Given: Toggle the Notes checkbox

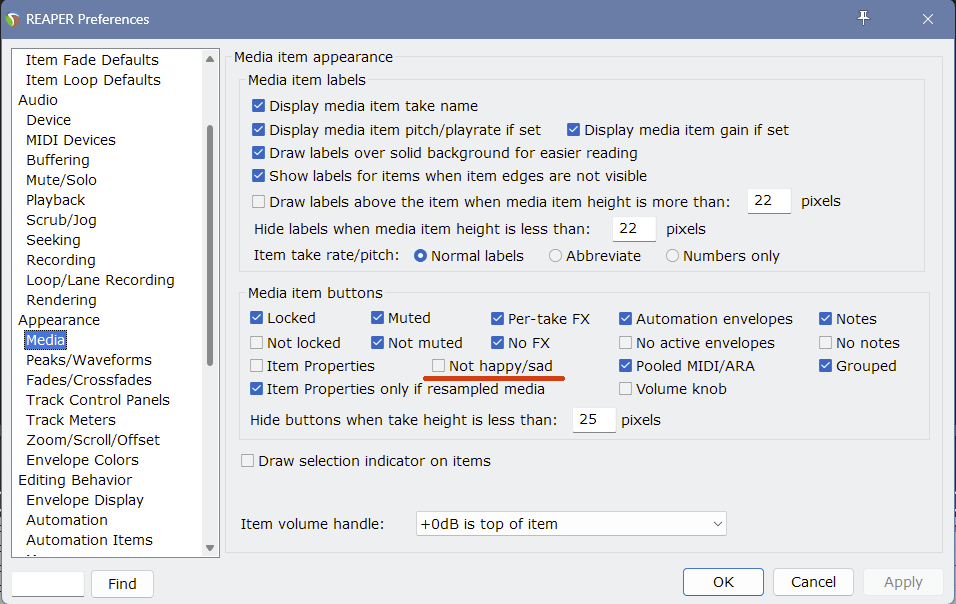Looking at the screenshot, I should point(826,318).
